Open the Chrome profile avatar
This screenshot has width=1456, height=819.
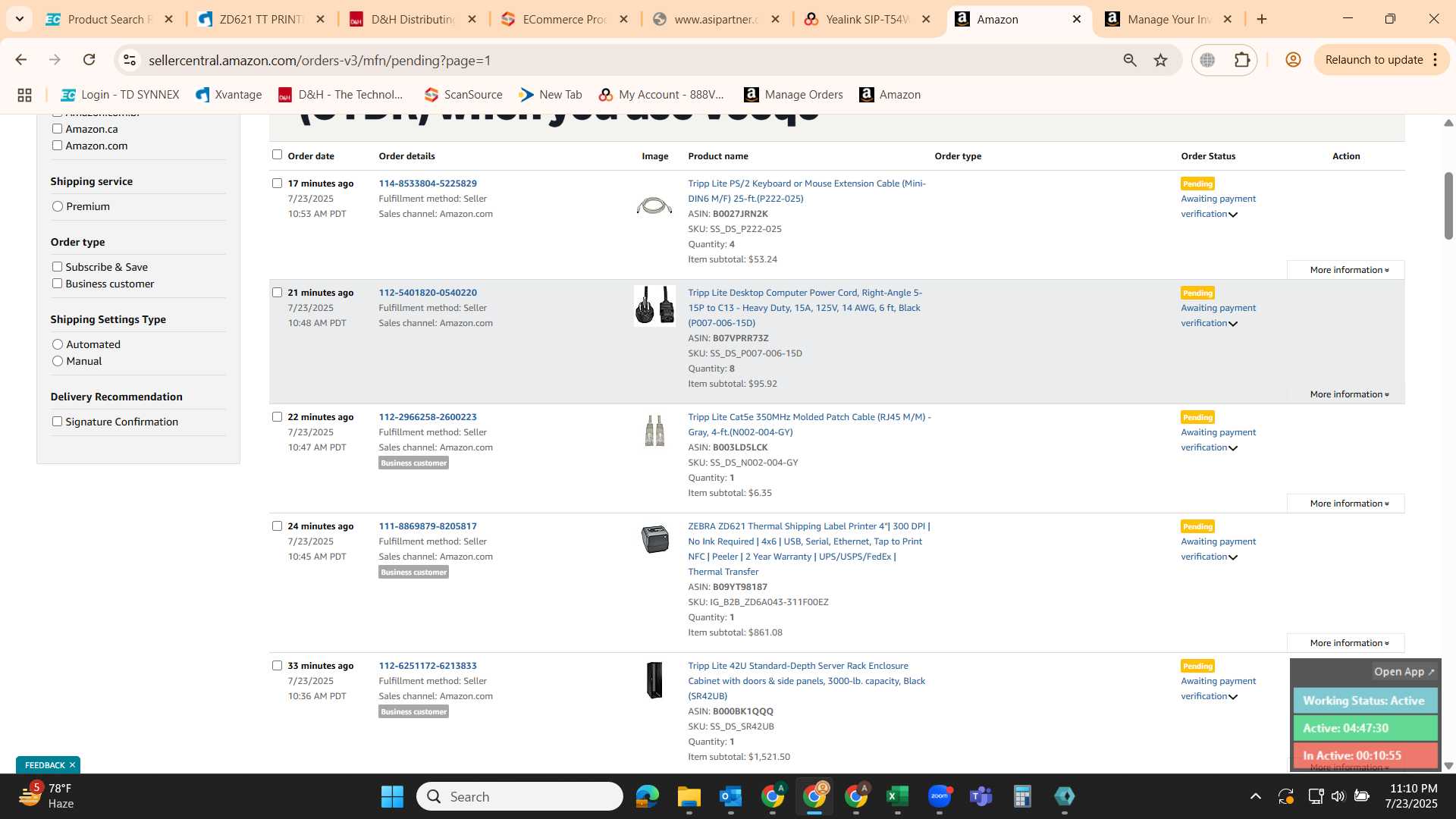pos(1293,60)
